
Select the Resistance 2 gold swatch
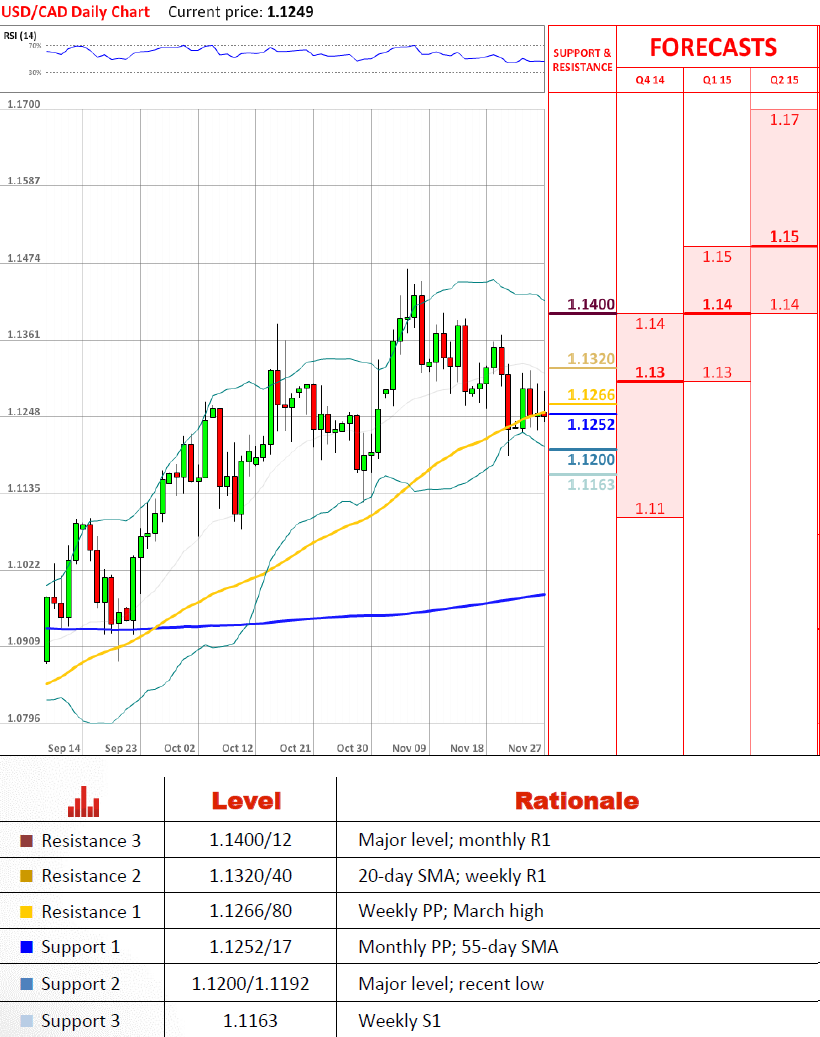coord(26,876)
